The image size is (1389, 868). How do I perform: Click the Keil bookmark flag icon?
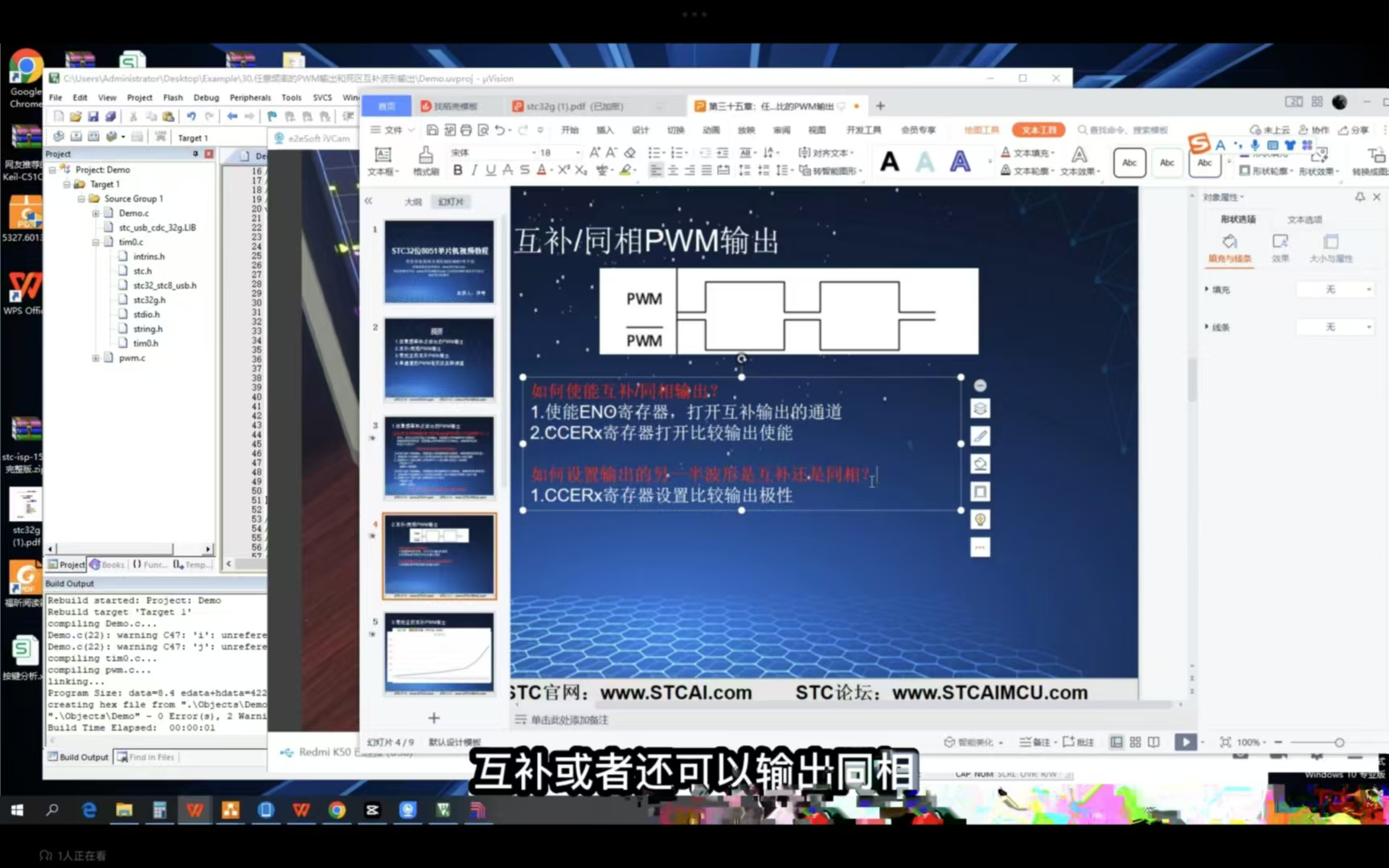272,117
